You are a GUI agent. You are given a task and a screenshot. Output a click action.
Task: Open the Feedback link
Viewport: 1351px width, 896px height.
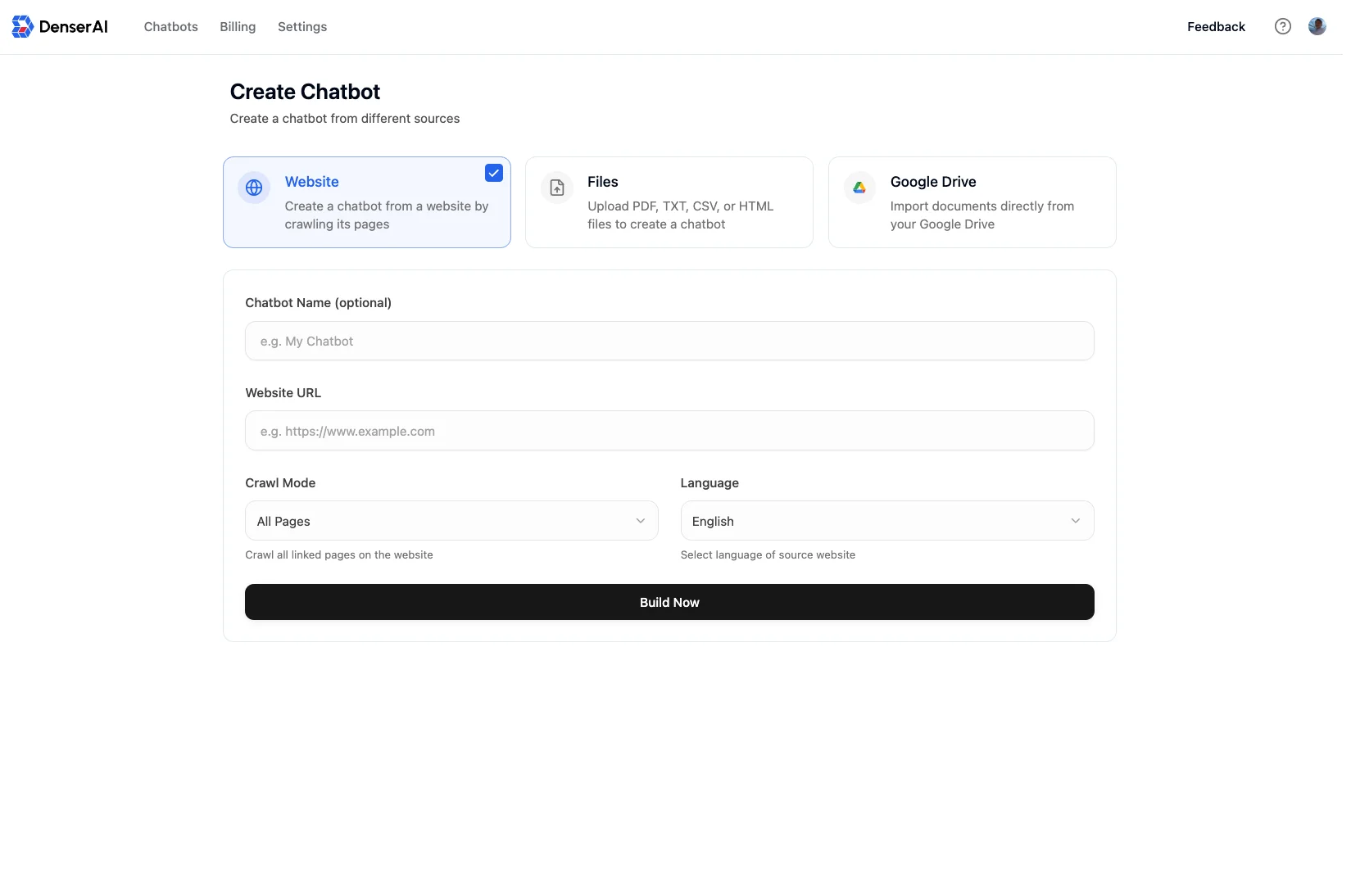pyautogui.click(x=1216, y=26)
